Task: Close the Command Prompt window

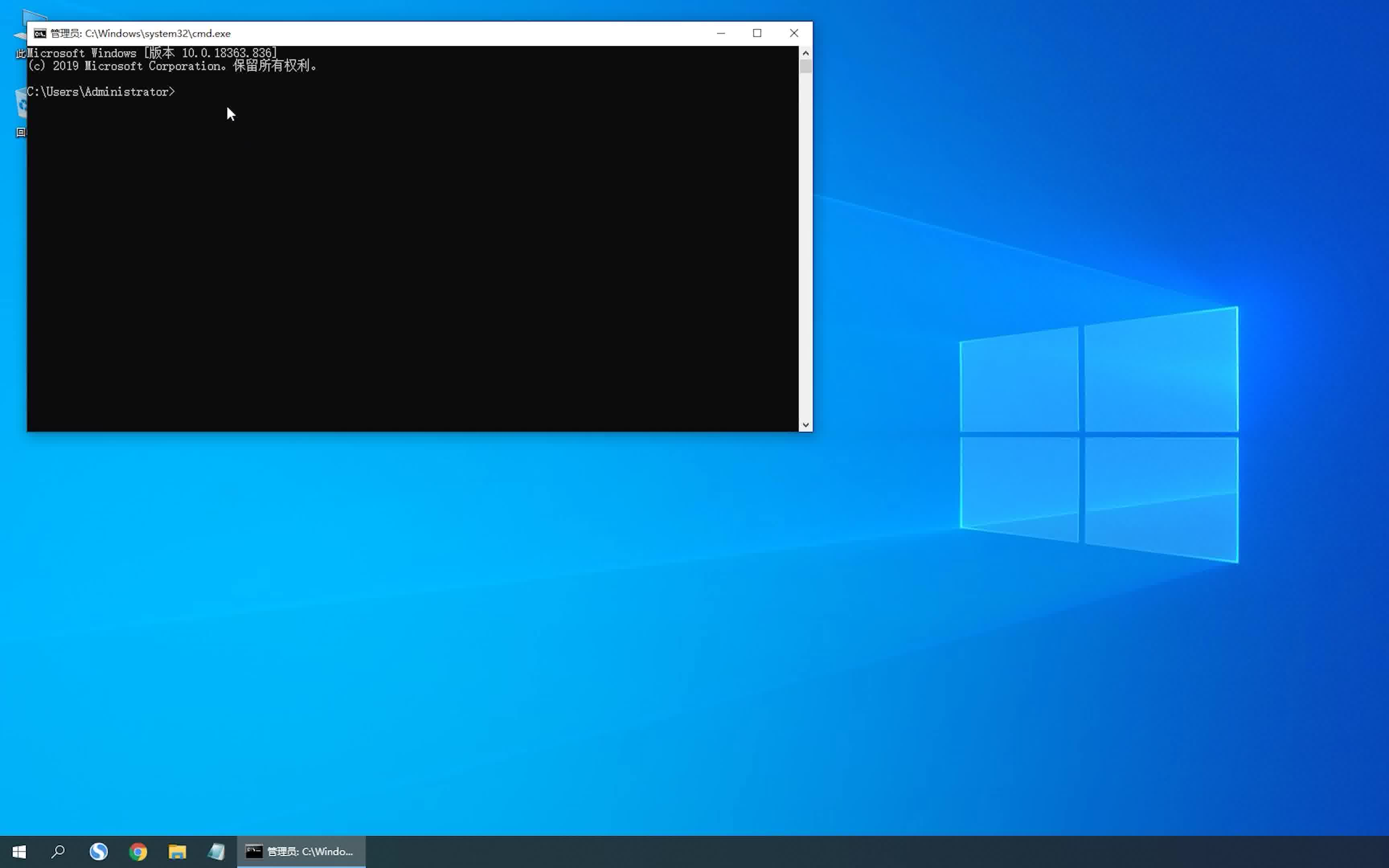Action: [794, 33]
